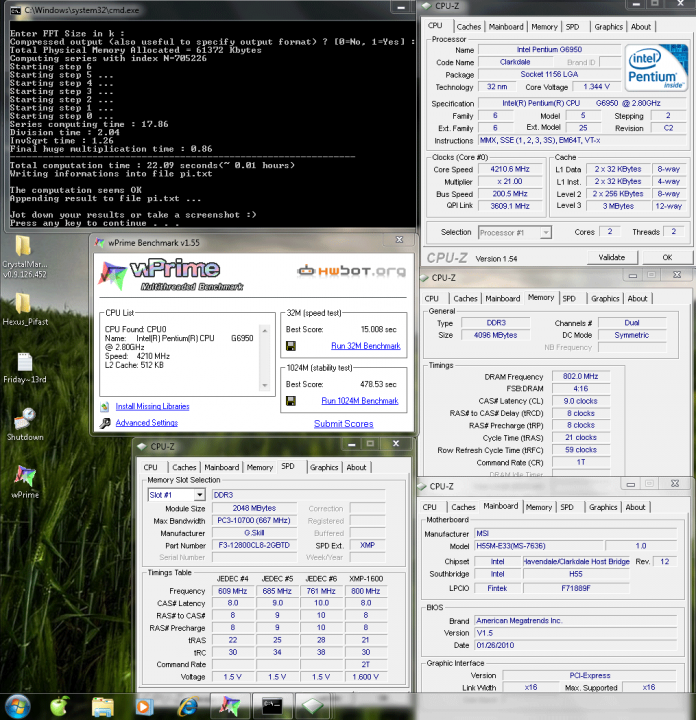Viewport: 696px width, 720px height.
Task: Open Mainboard tab in top CPU-Z window
Action: click(x=506, y=27)
